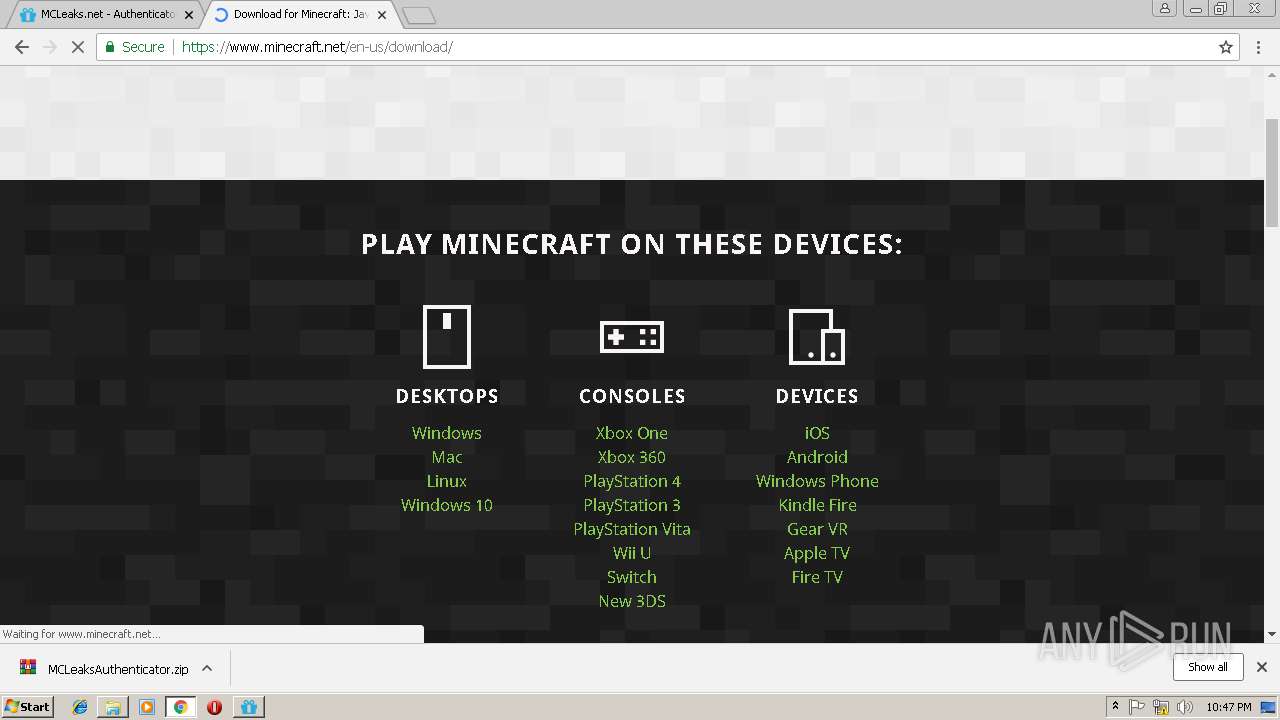Click the Mac download link

(447, 457)
